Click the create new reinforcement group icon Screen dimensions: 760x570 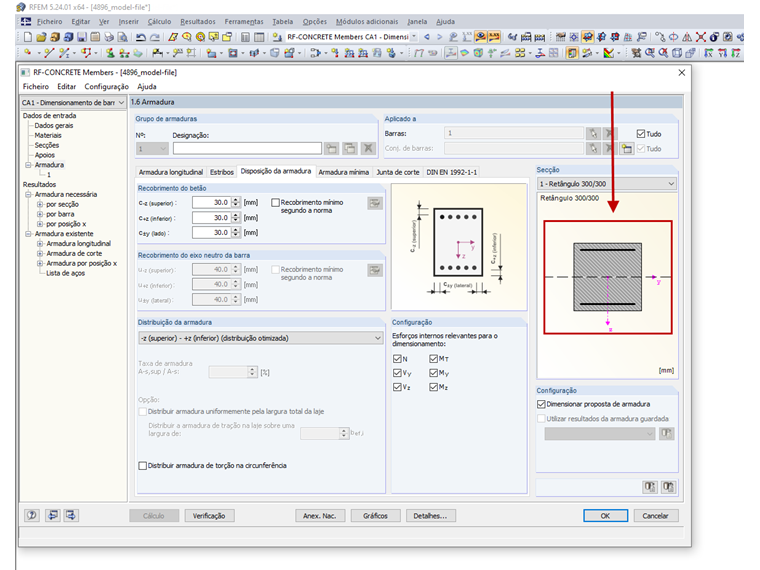tap(332, 148)
